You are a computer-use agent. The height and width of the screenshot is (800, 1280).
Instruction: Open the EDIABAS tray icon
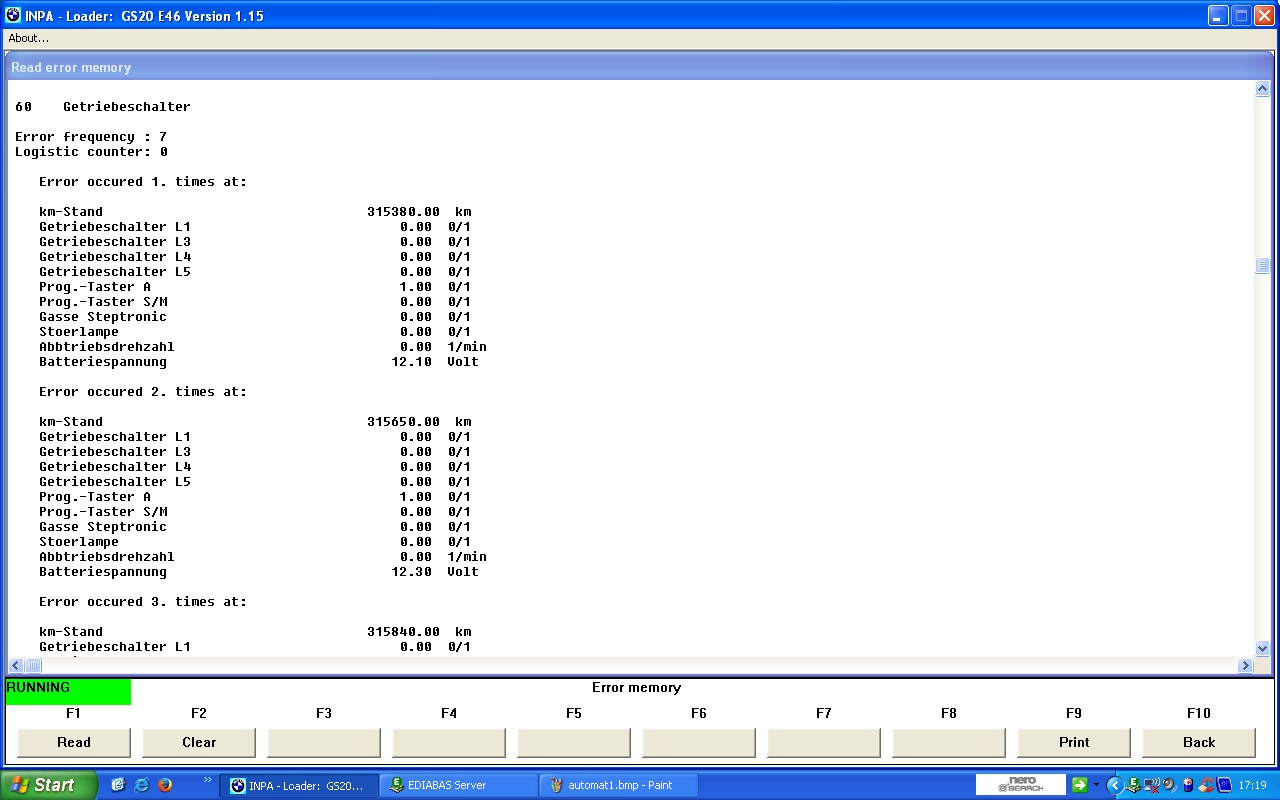1134,785
